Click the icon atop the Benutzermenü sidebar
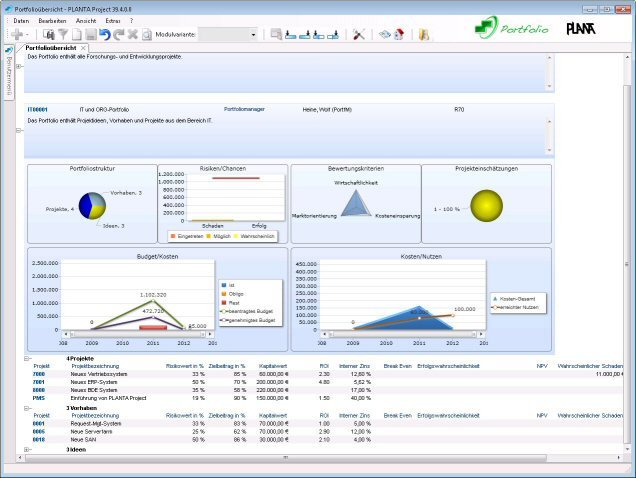Image resolution: width=636 pixels, height=478 pixels. 9,51
